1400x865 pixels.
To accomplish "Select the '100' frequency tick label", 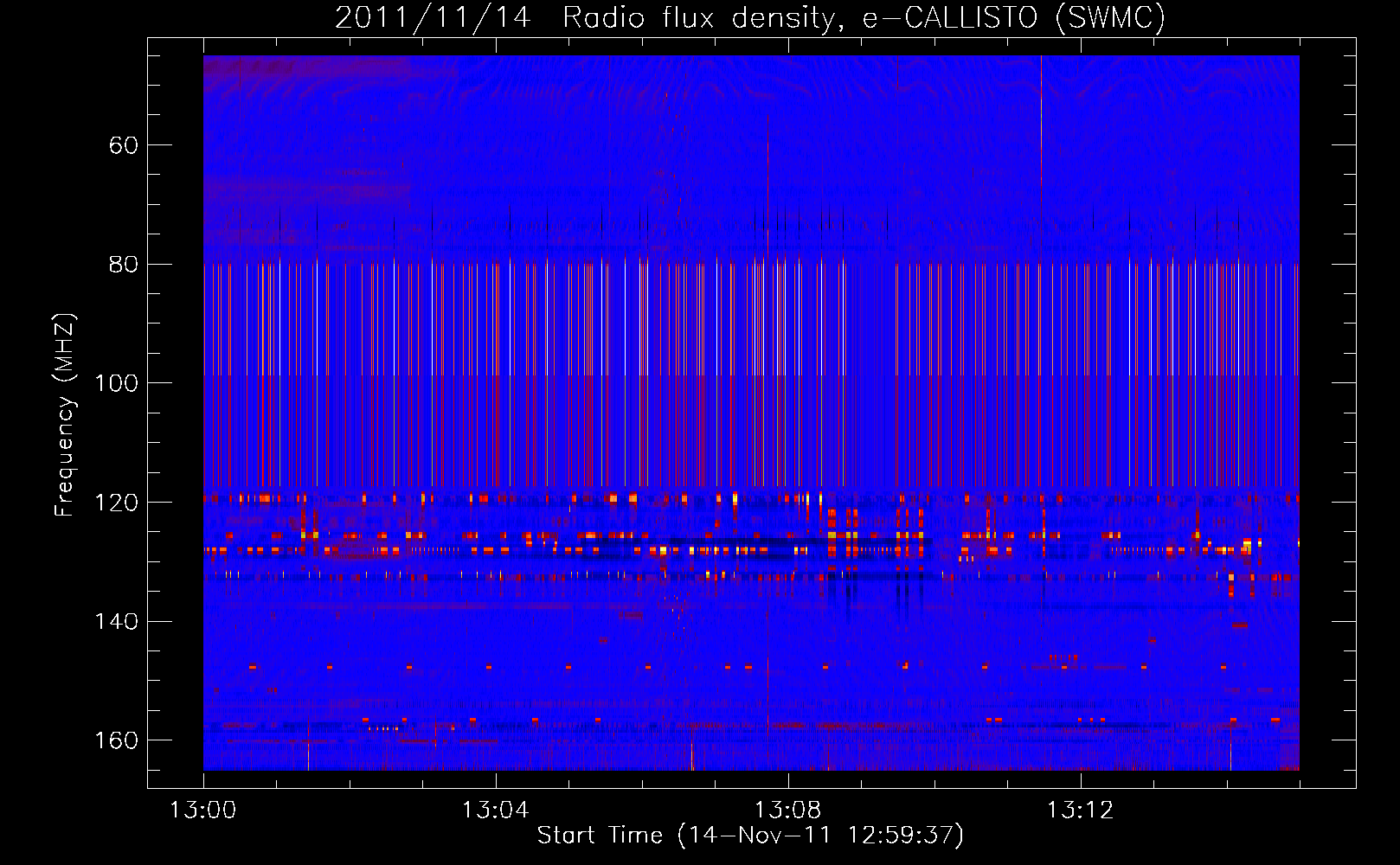I will point(116,383).
